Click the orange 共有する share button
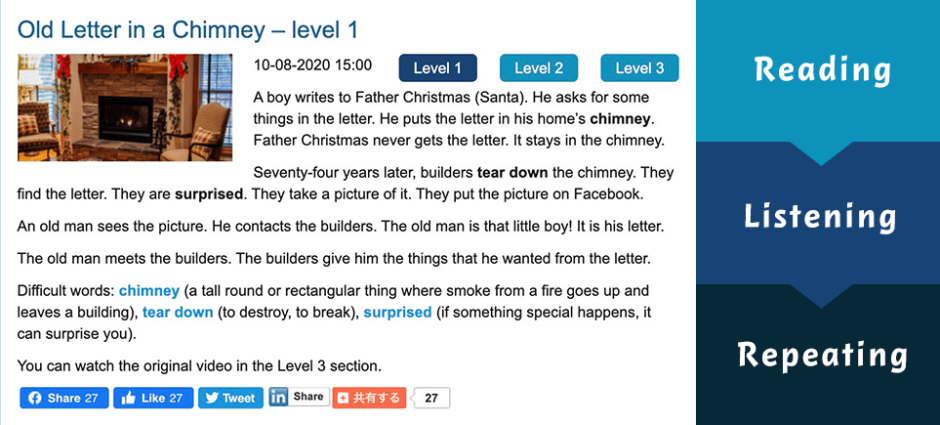The height and width of the screenshot is (425, 940). [369, 398]
